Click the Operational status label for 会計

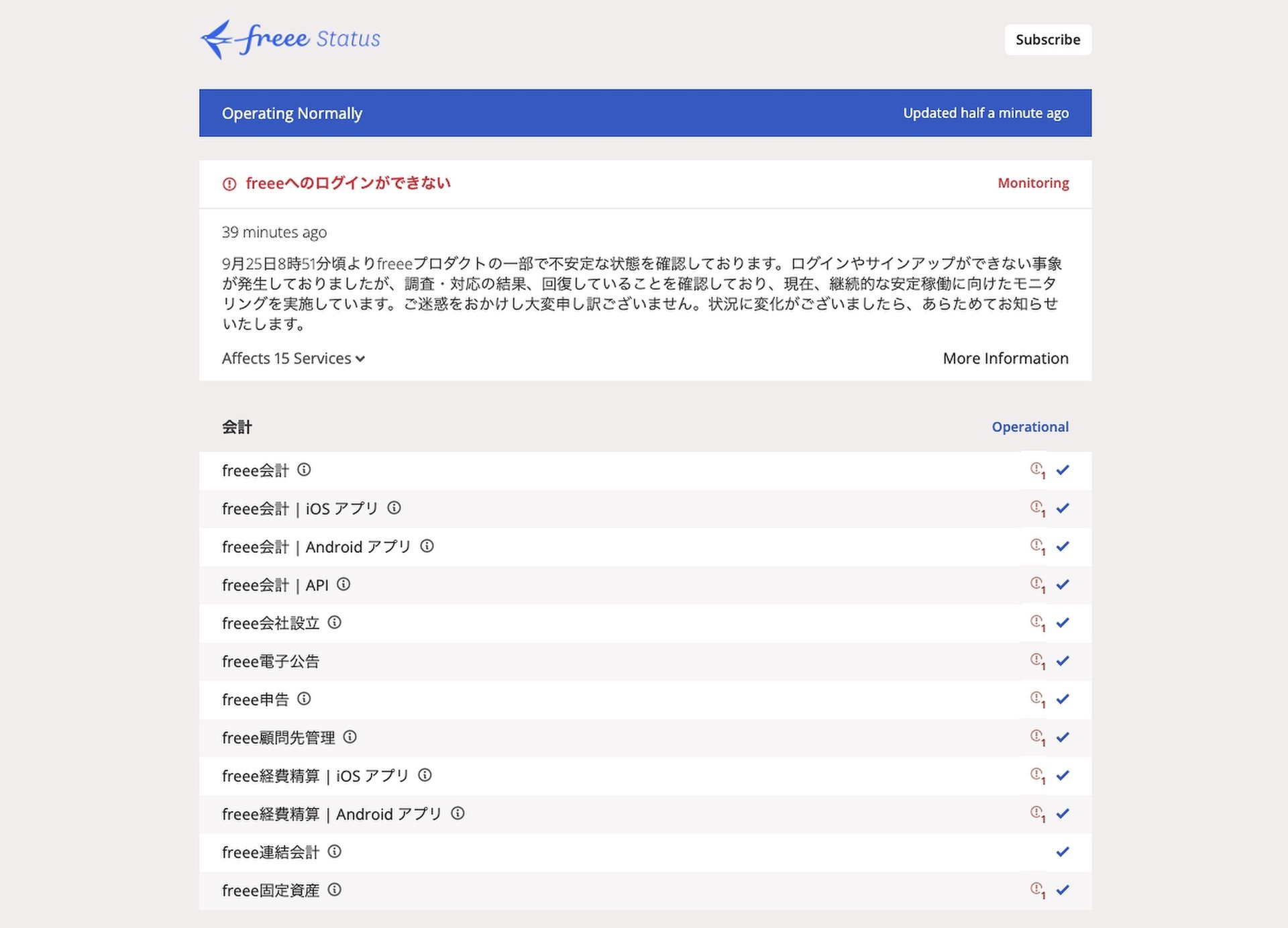pos(1030,427)
